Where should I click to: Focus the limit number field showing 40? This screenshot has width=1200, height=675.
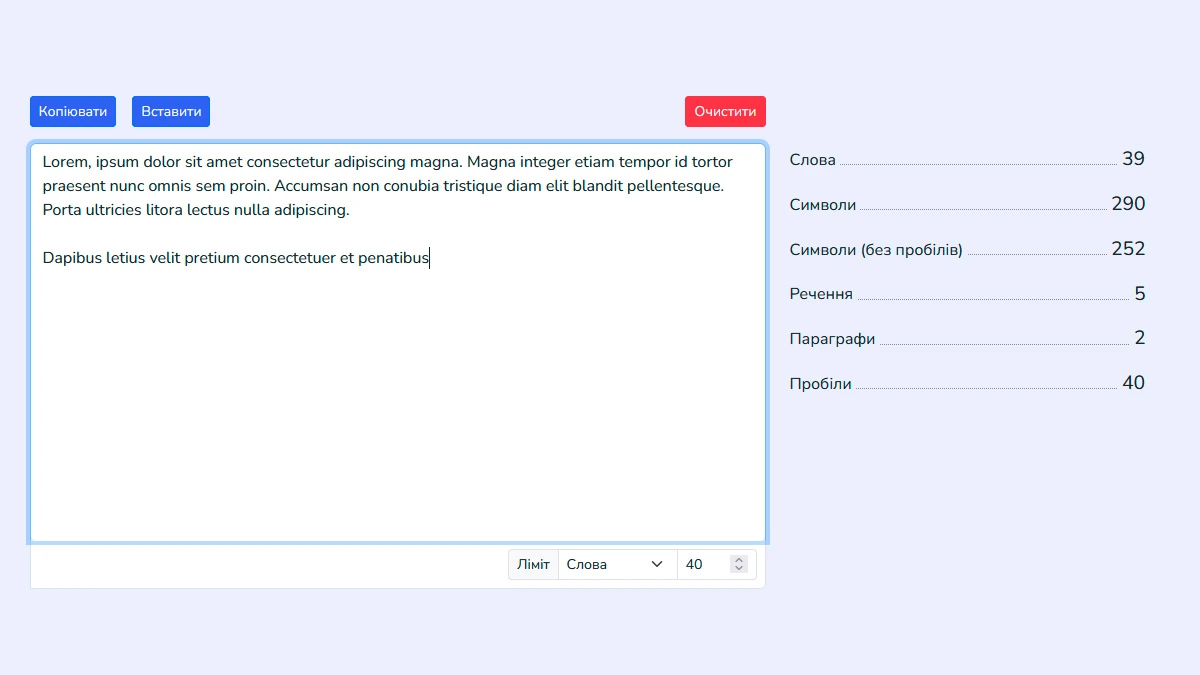702,565
